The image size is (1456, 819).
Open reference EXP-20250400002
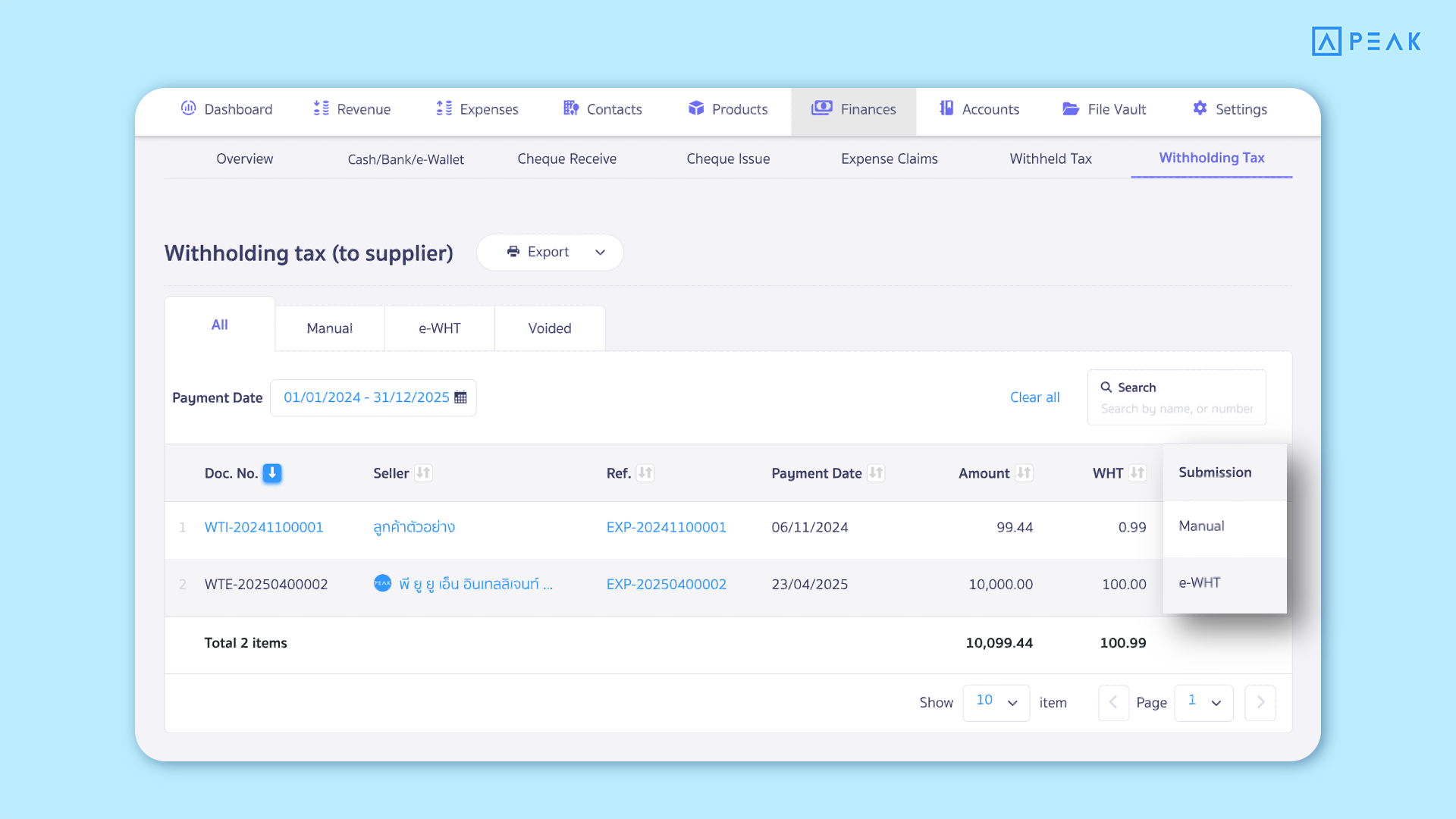pos(666,584)
